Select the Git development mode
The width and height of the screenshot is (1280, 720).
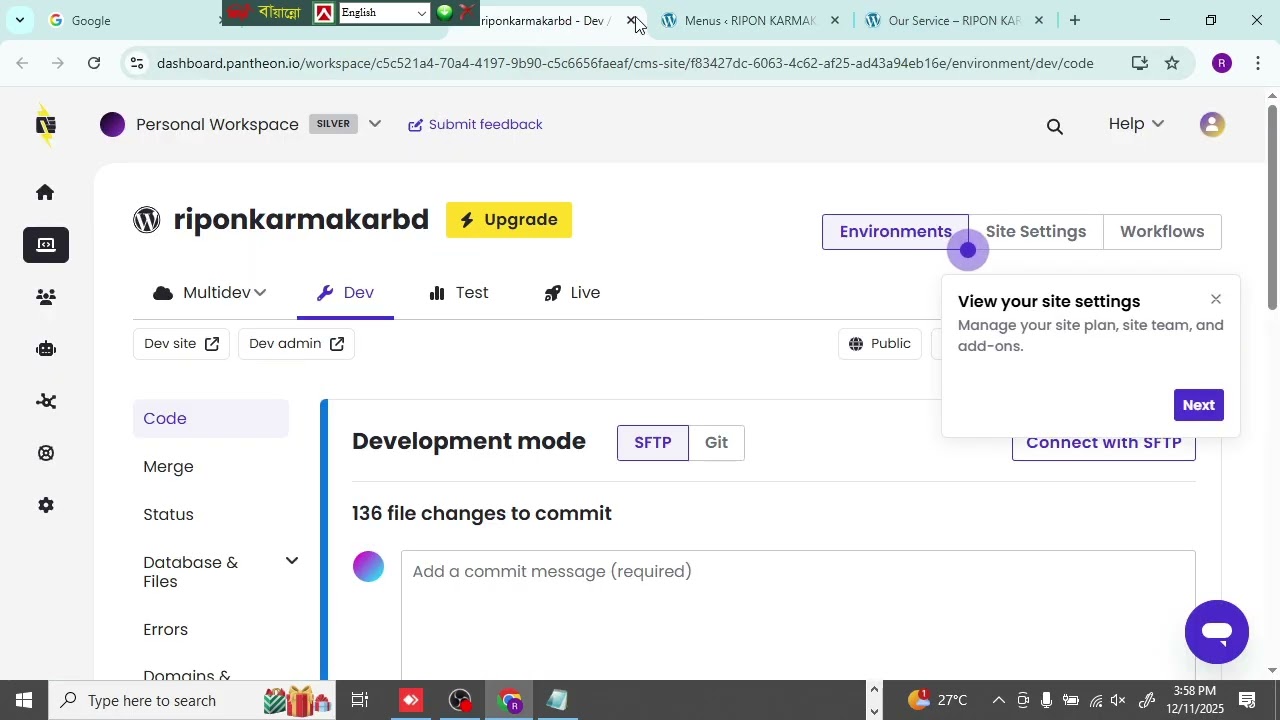(x=716, y=442)
